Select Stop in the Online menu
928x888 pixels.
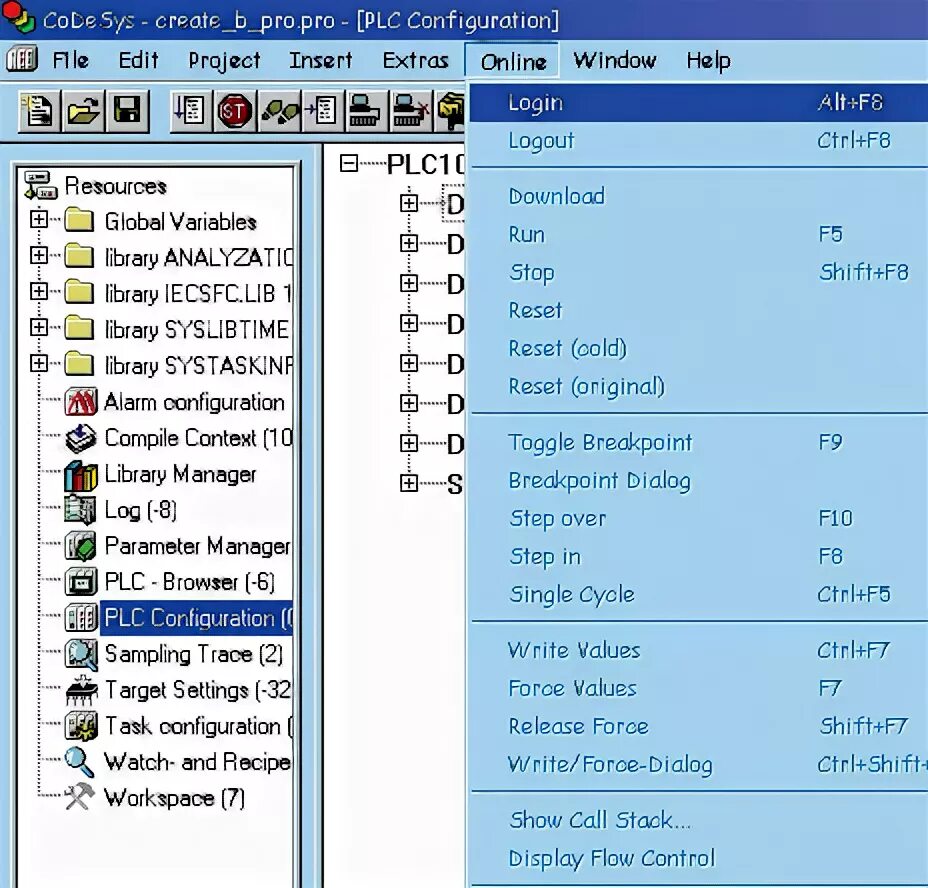pos(698,272)
